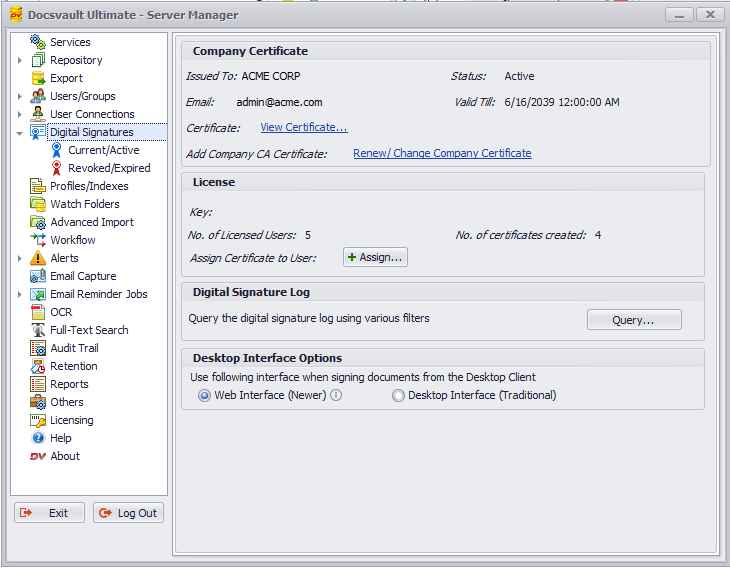Viewport: 730px width, 568px height.
Task: Click the Email Capture icon
Action: point(38,276)
